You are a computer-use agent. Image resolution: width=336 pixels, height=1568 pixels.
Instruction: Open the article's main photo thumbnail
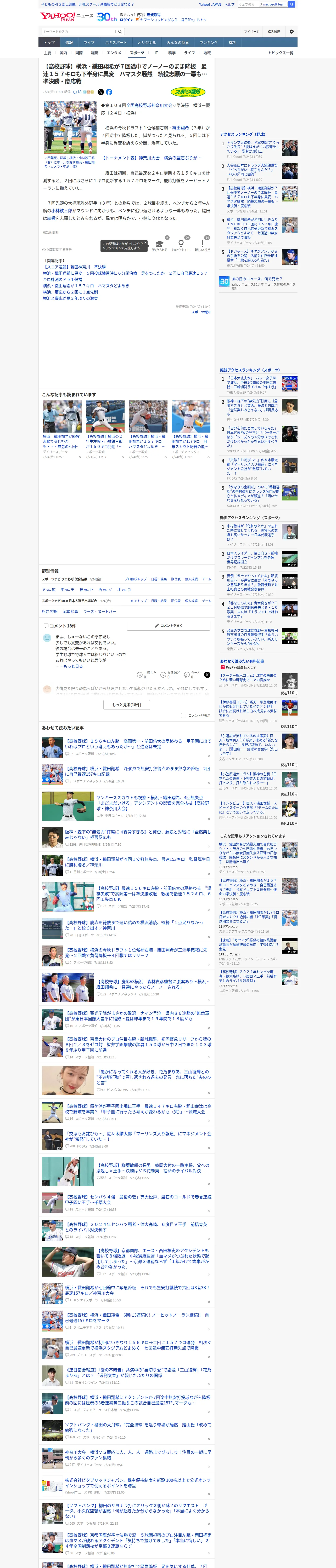70,128
